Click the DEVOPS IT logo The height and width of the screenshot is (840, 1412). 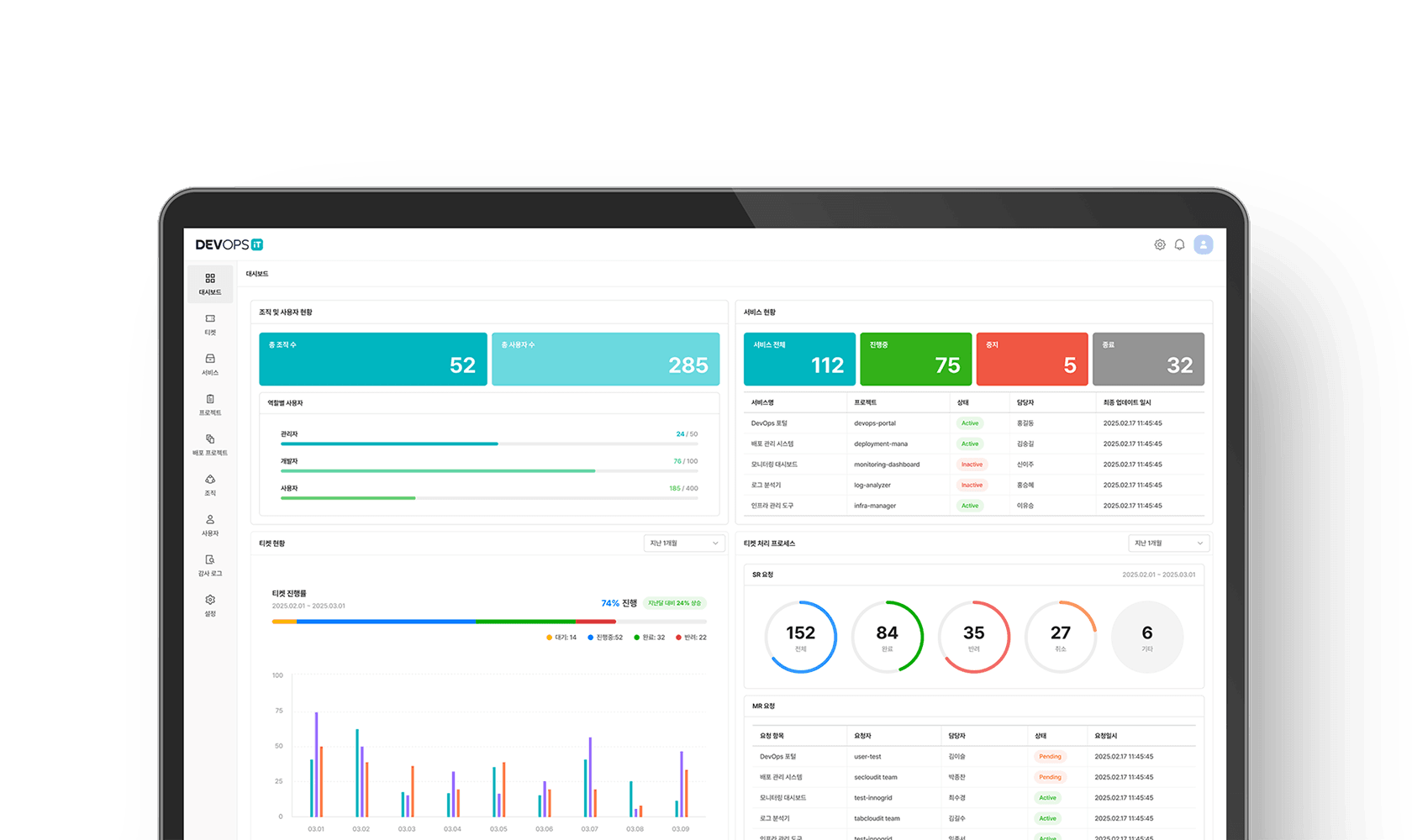pos(229,244)
